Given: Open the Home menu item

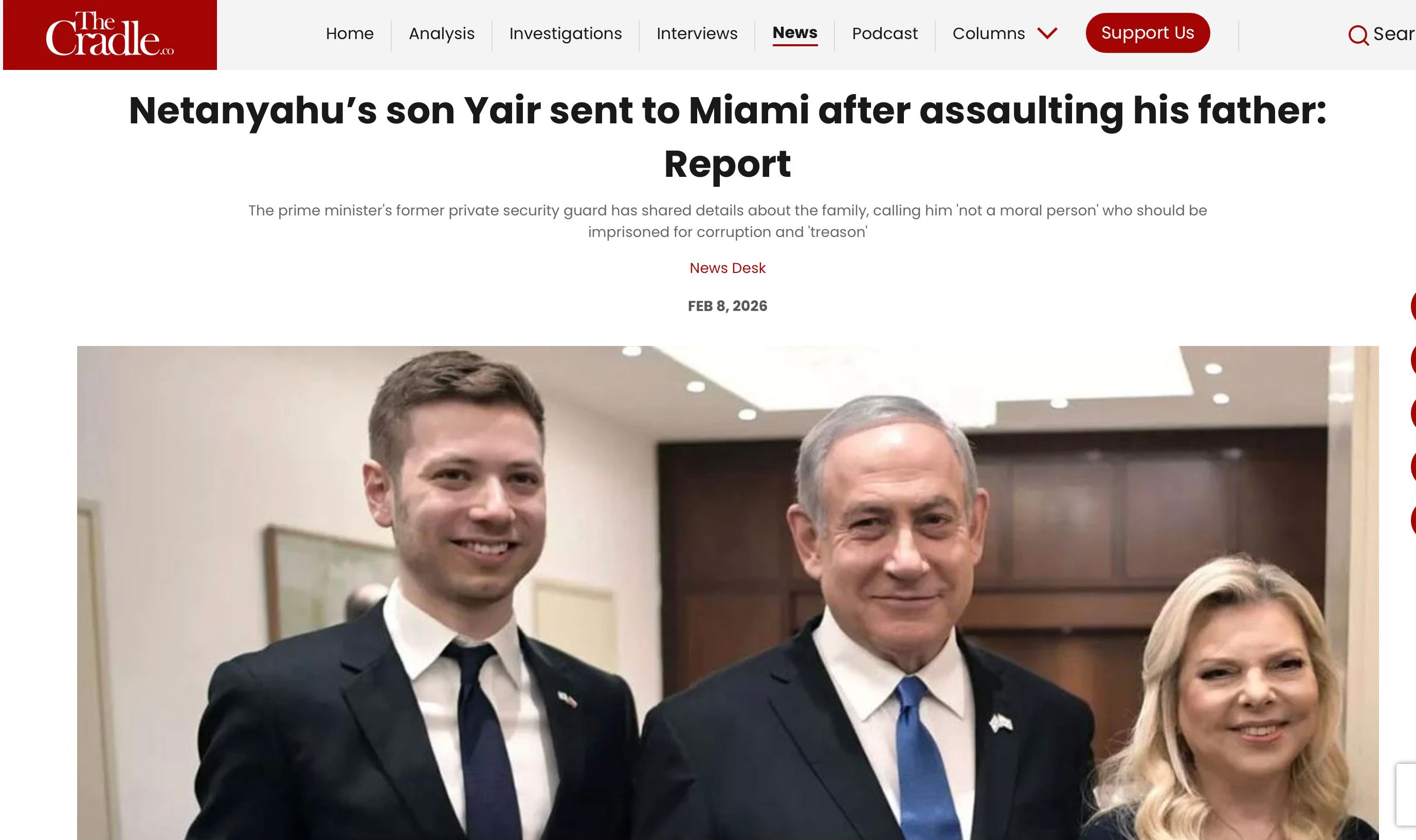Looking at the screenshot, I should 350,34.
